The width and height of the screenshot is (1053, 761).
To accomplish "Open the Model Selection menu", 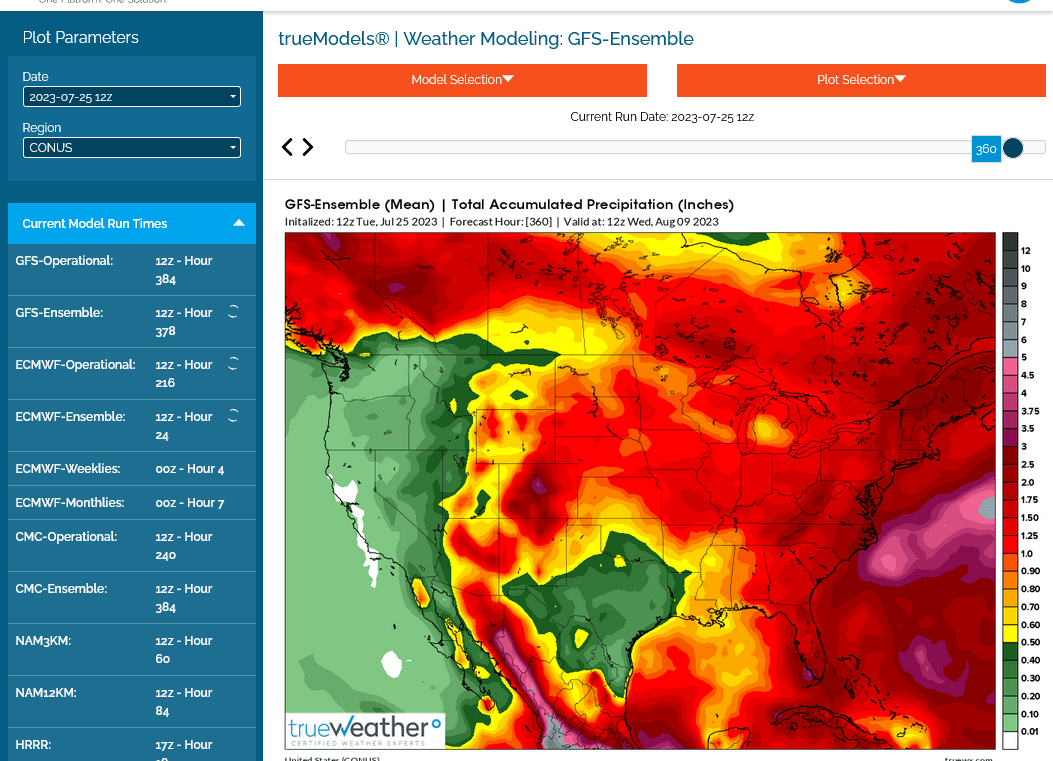I will pyautogui.click(x=462, y=80).
